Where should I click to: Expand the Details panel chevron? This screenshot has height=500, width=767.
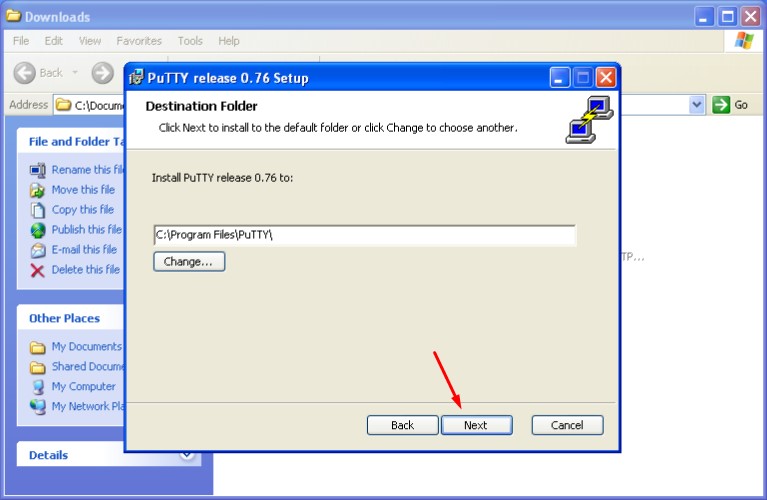pyautogui.click(x=187, y=455)
